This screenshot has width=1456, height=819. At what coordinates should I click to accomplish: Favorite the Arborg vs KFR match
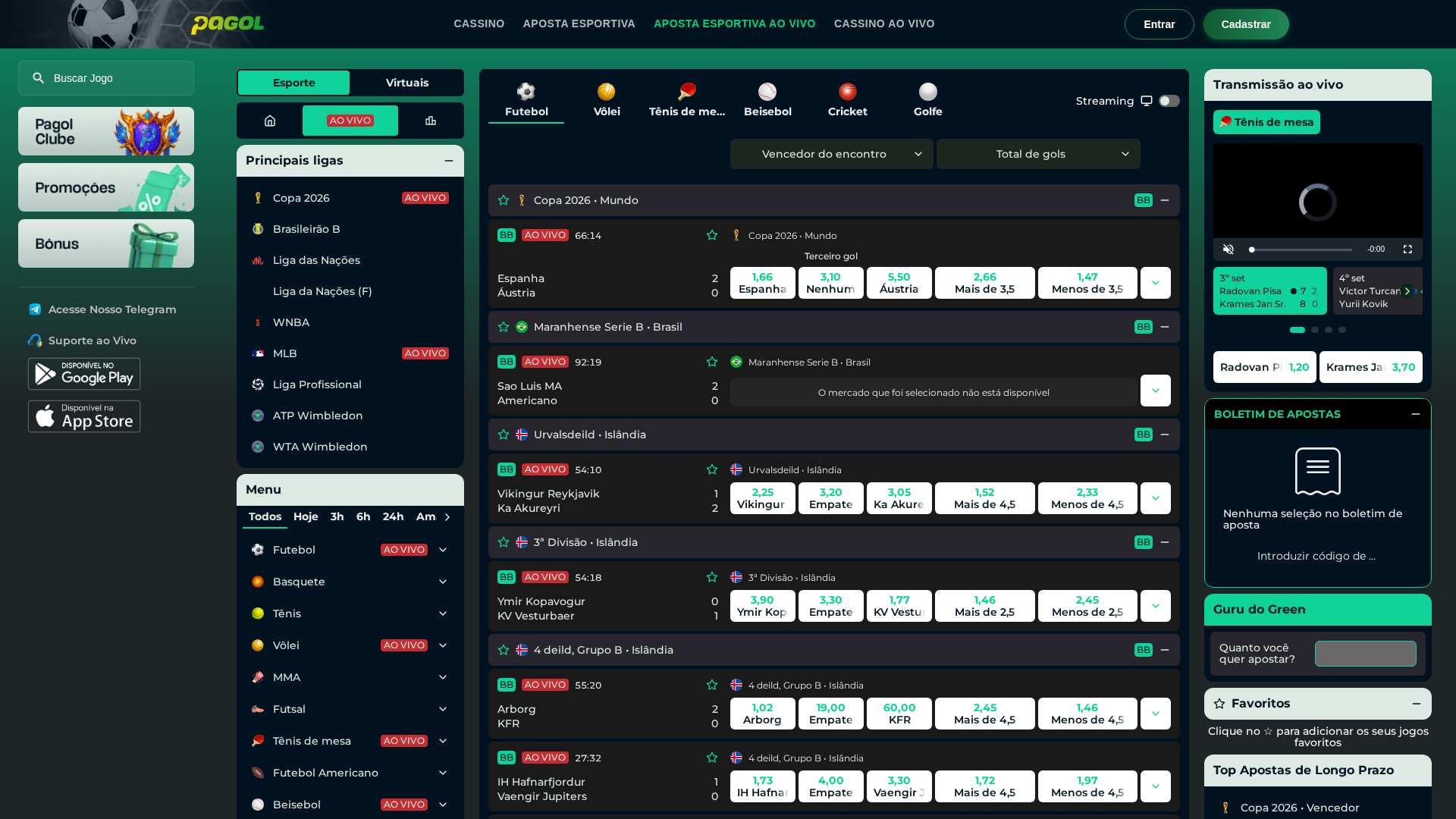point(712,686)
